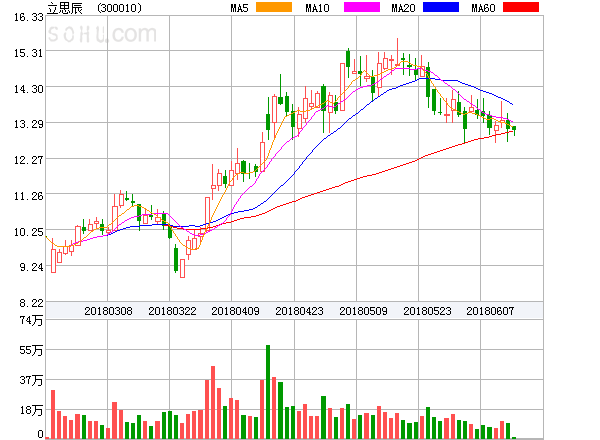Select the MA5 legend label
This screenshot has width=600, height=440.
(240, 8)
